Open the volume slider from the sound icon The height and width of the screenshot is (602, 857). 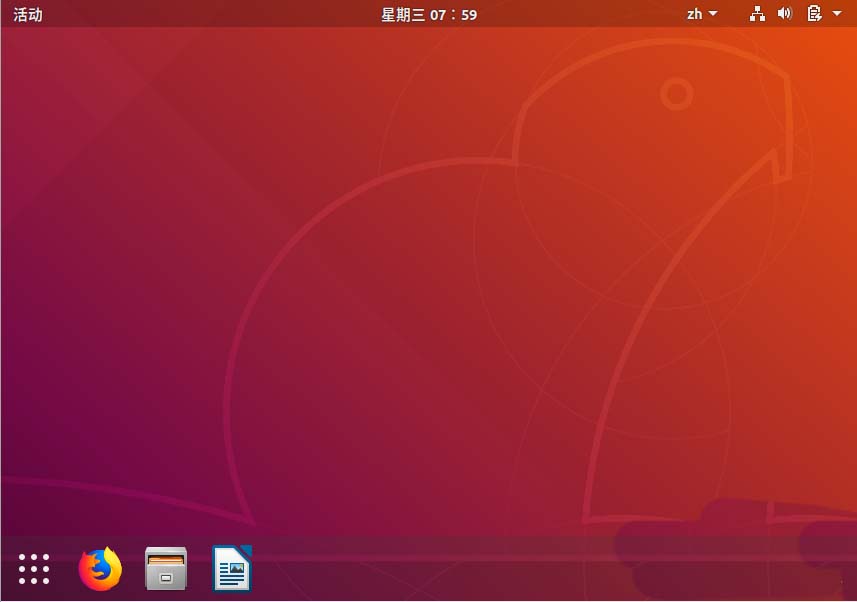tap(785, 14)
